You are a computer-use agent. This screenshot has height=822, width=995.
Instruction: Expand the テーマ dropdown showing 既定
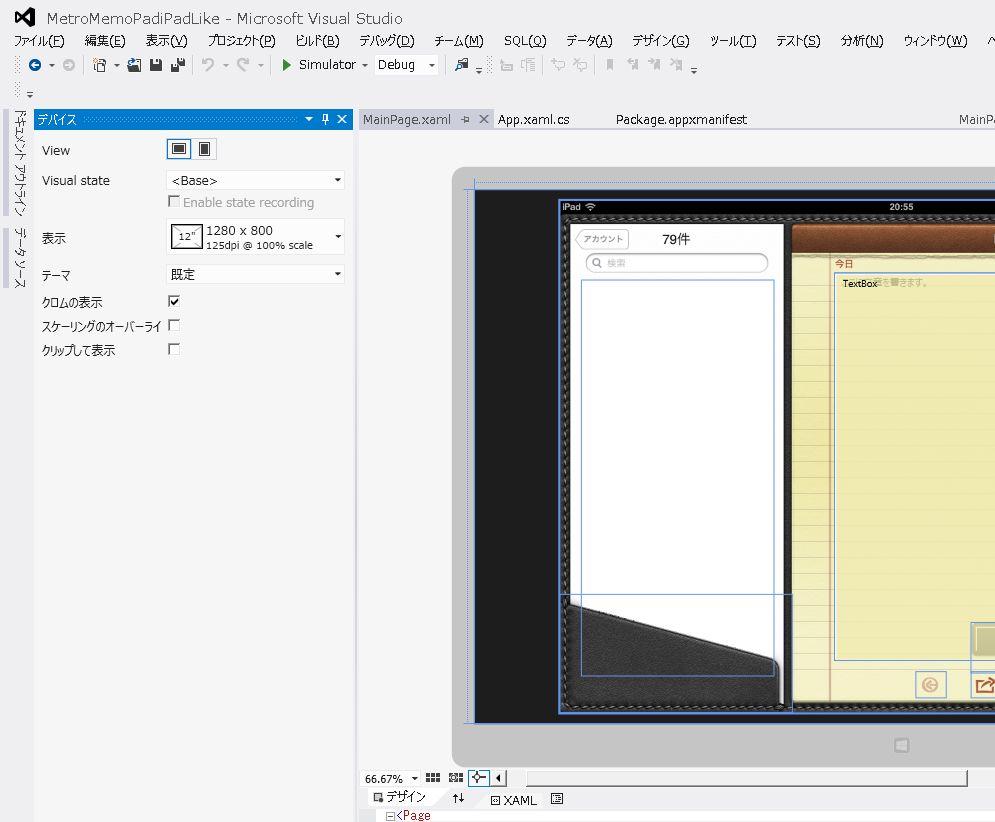point(255,274)
